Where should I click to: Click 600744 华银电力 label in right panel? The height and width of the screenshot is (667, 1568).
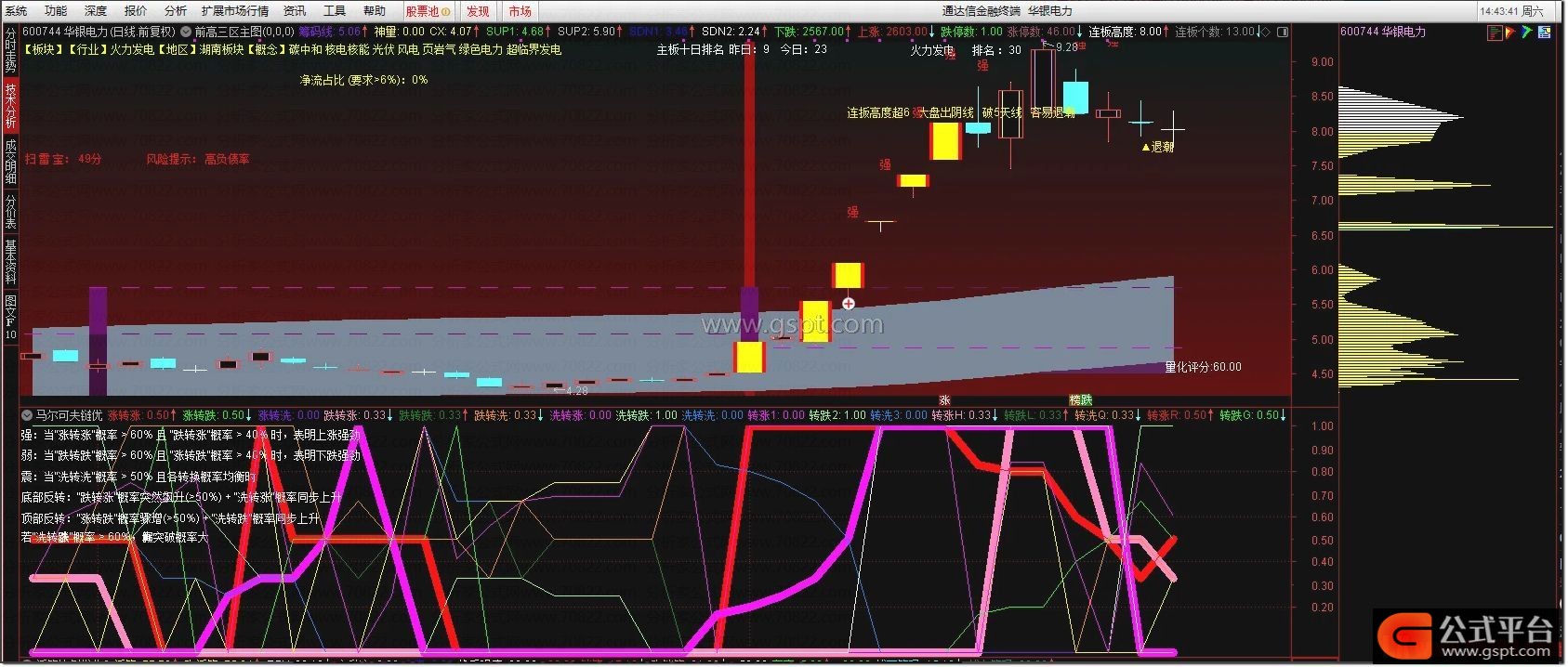[1383, 32]
